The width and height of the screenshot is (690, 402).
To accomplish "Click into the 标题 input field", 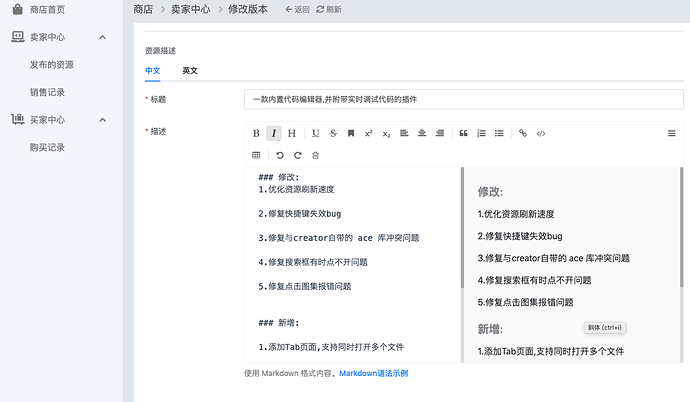I will pyautogui.click(x=464, y=99).
